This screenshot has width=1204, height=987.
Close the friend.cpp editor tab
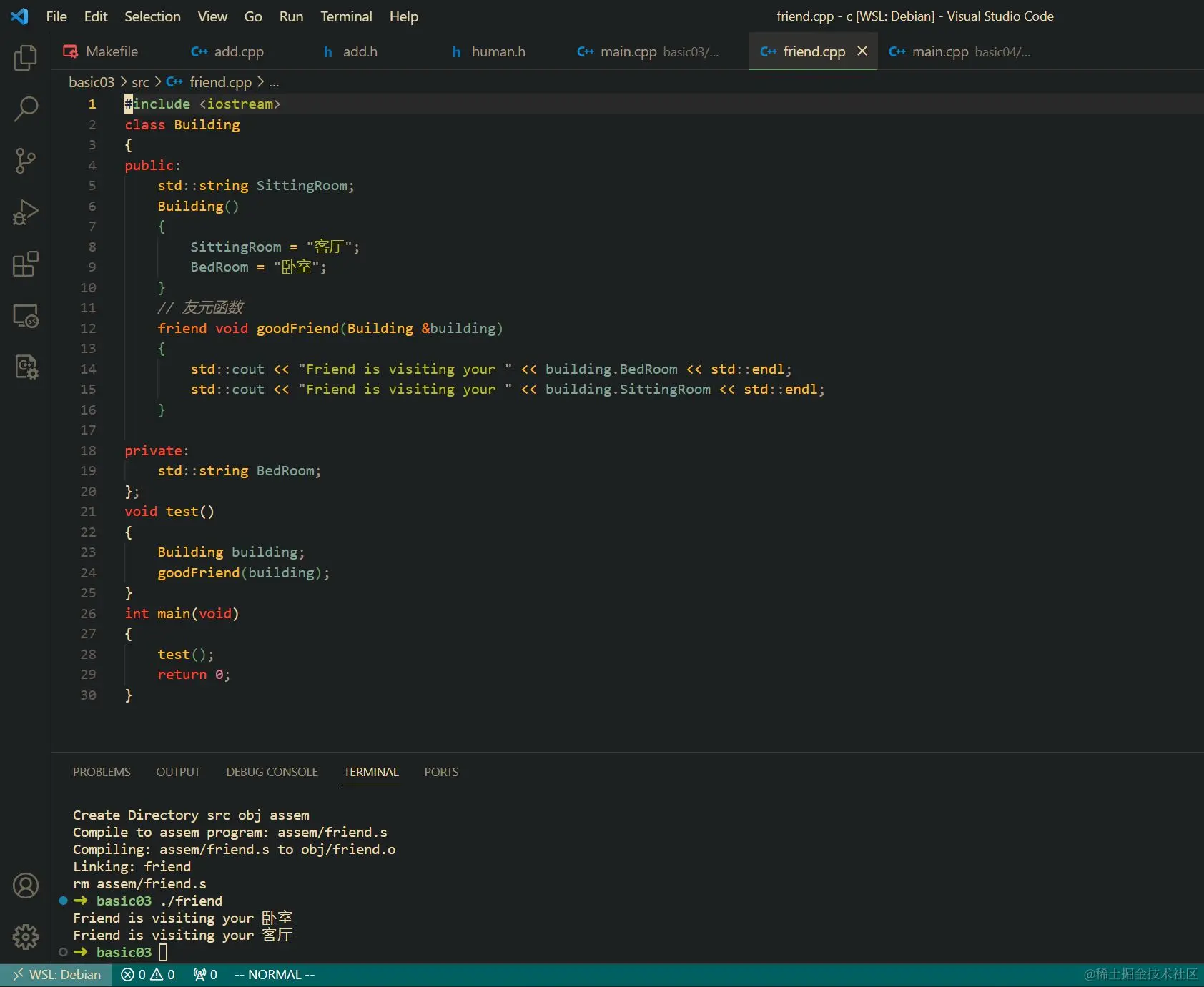coord(862,51)
